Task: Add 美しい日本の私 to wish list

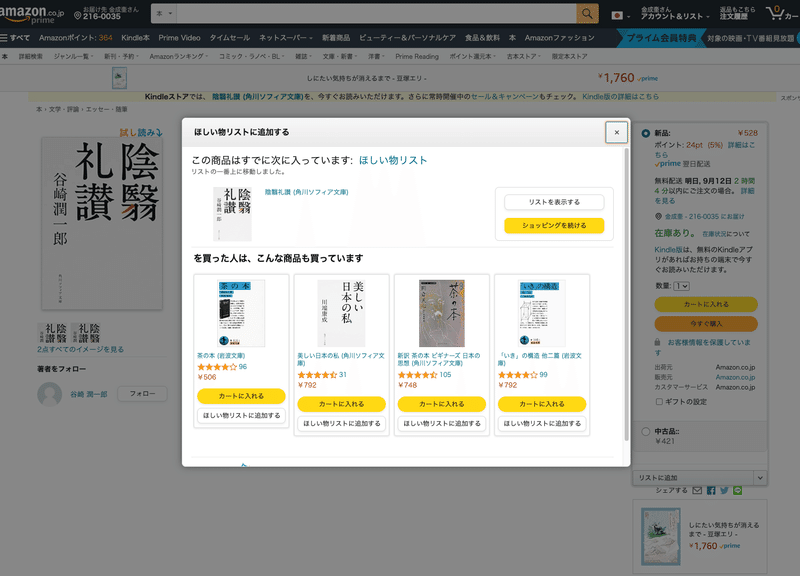Action: [342, 423]
